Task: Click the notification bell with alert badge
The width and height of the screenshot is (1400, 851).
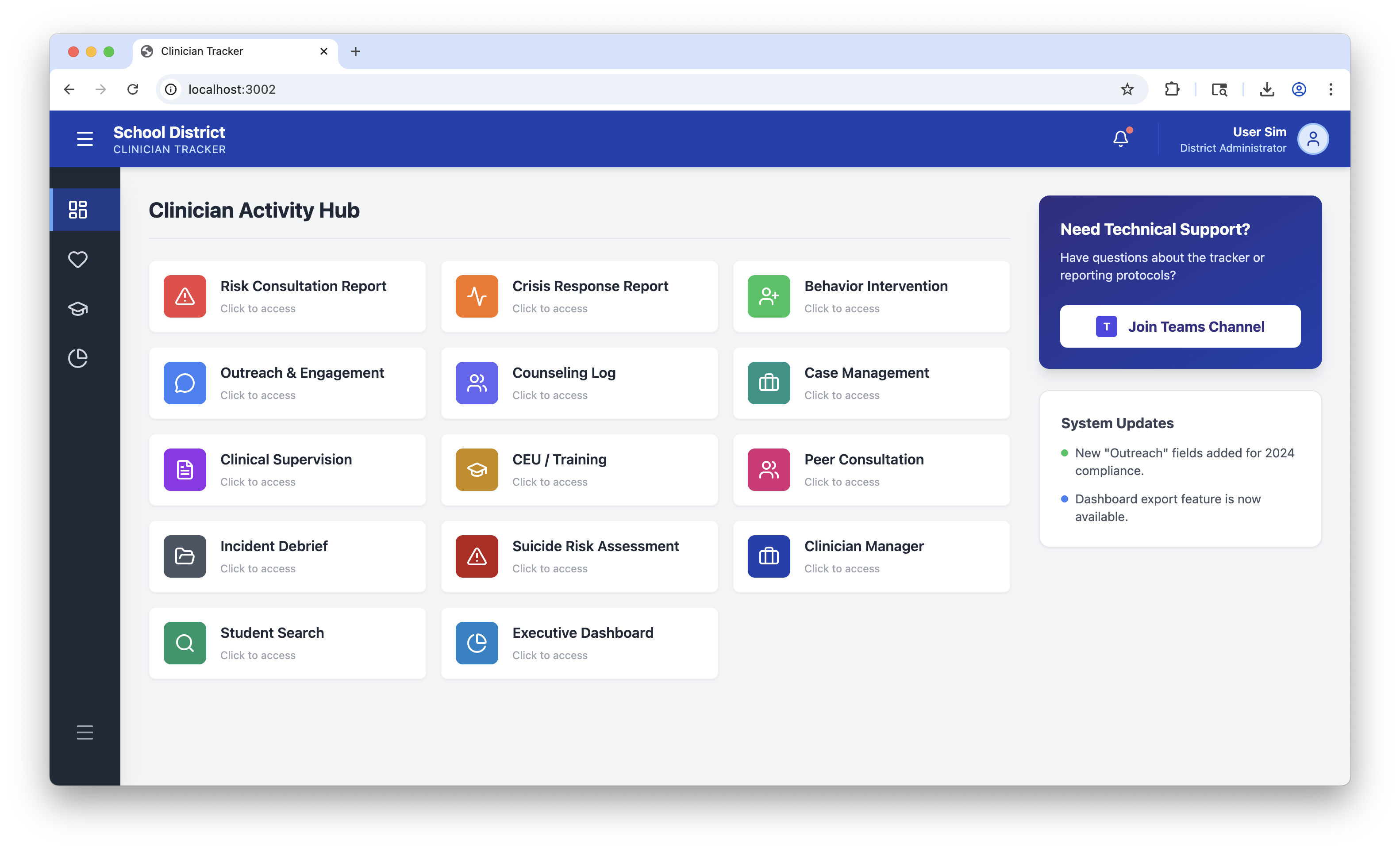Action: (1120, 138)
